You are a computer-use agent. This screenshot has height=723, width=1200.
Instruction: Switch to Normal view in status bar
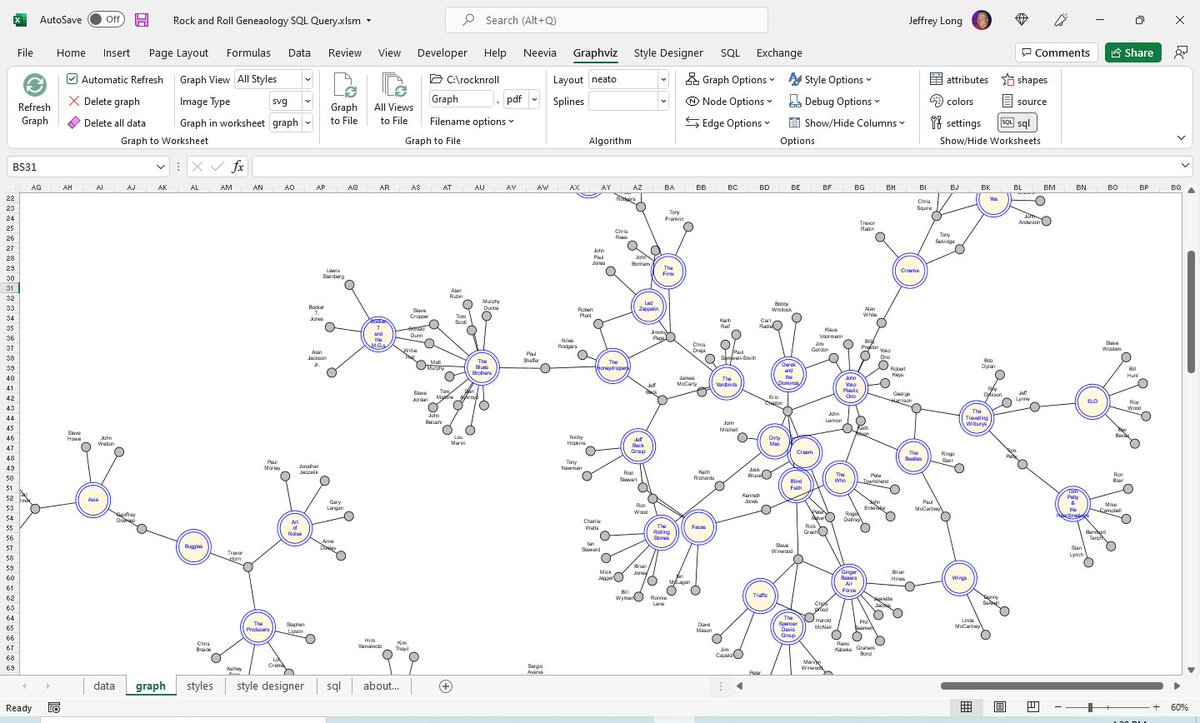click(x=967, y=707)
